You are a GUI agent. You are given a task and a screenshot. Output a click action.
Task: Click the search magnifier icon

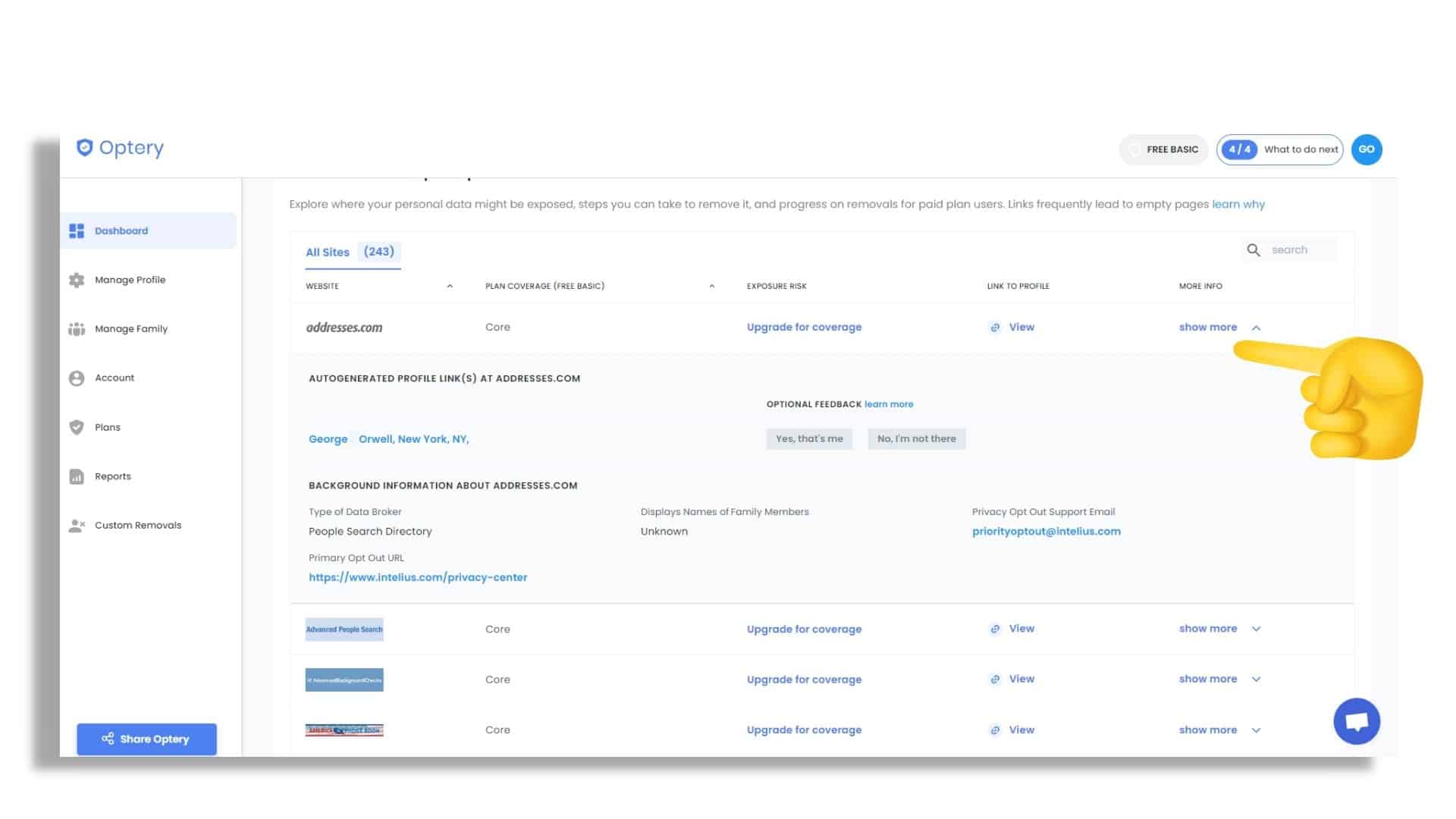pyautogui.click(x=1254, y=250)
